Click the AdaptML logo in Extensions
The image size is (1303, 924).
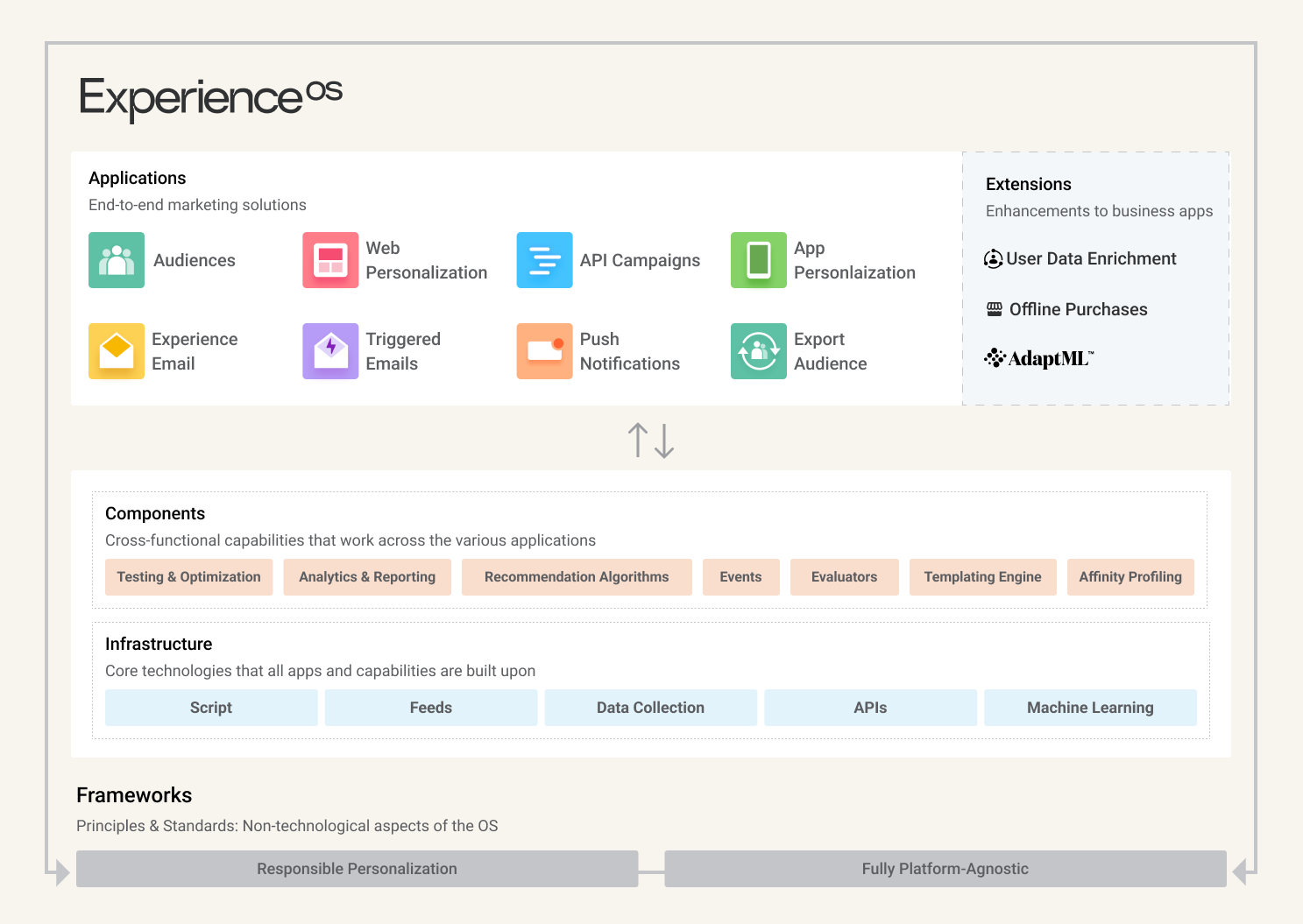(1038, 357)
